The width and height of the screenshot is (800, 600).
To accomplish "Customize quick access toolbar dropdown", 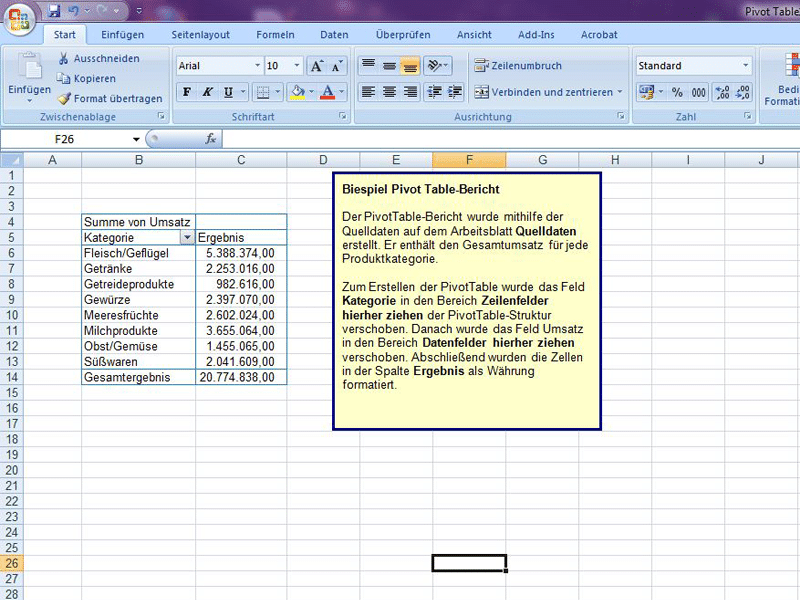I will tap(139, 10).
